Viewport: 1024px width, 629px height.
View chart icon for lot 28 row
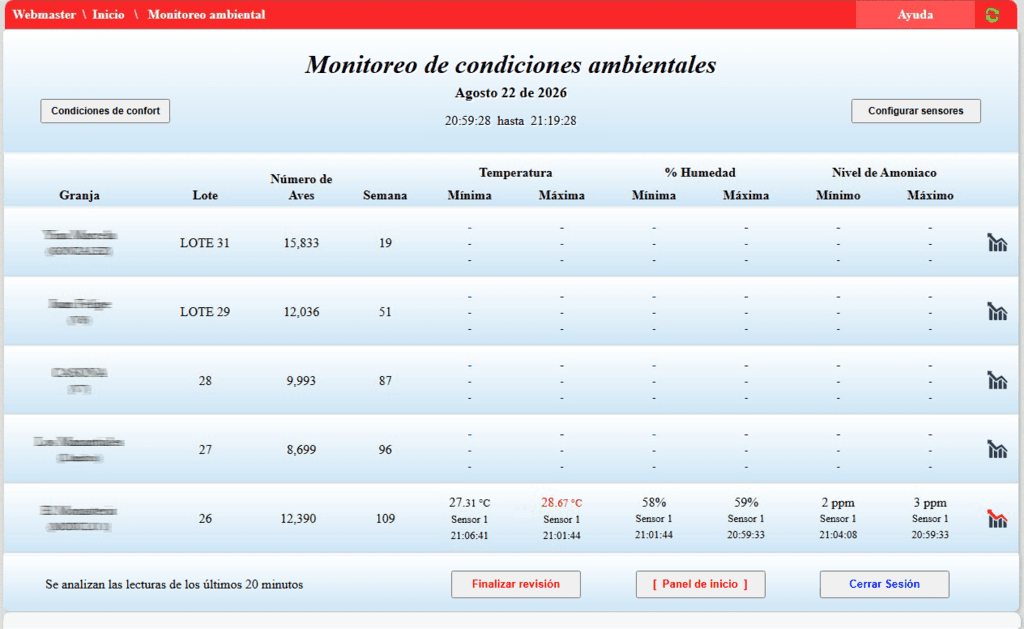(x=997, y=380)
